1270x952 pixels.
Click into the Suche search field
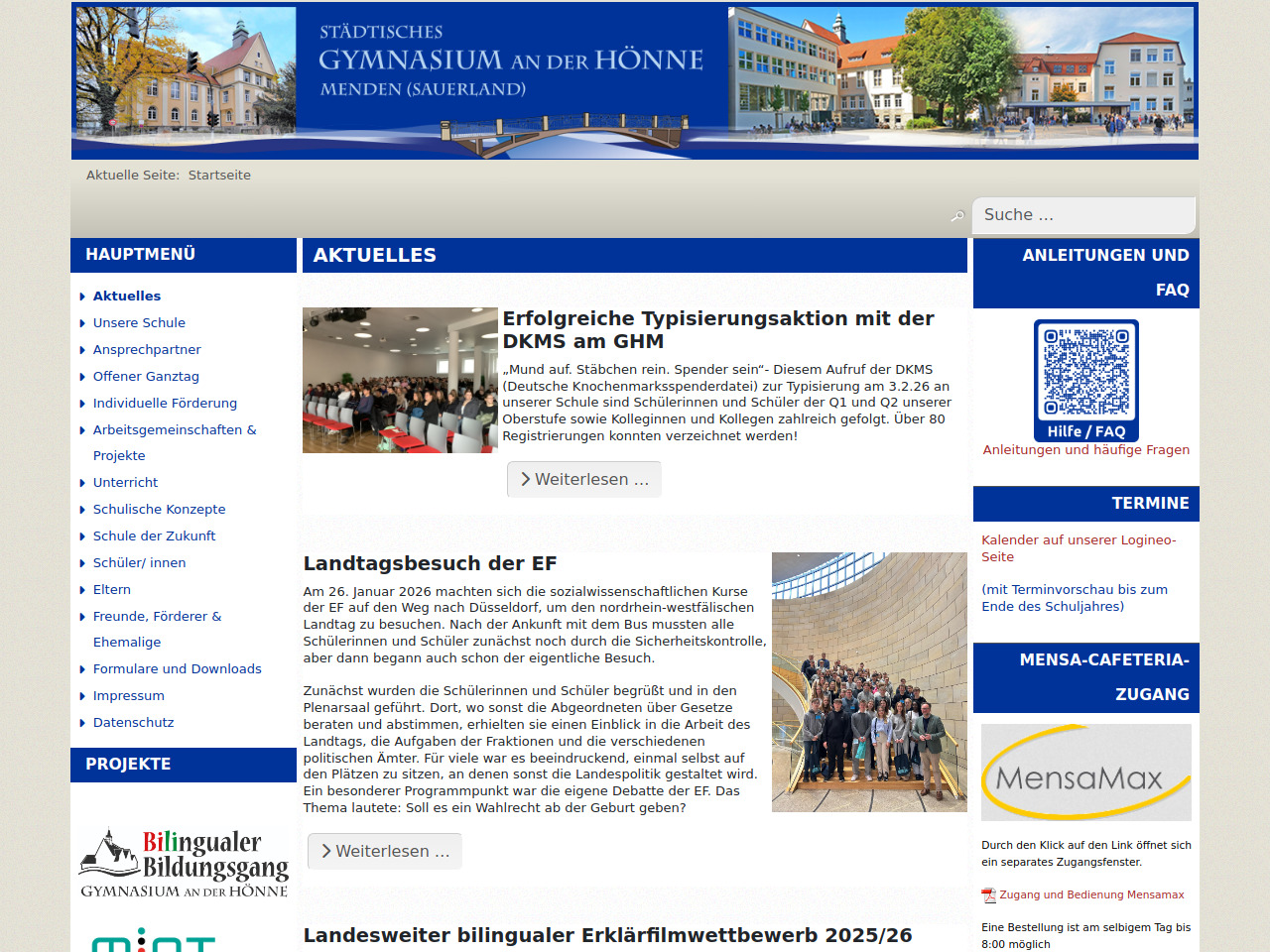[x=1083, y=215]
